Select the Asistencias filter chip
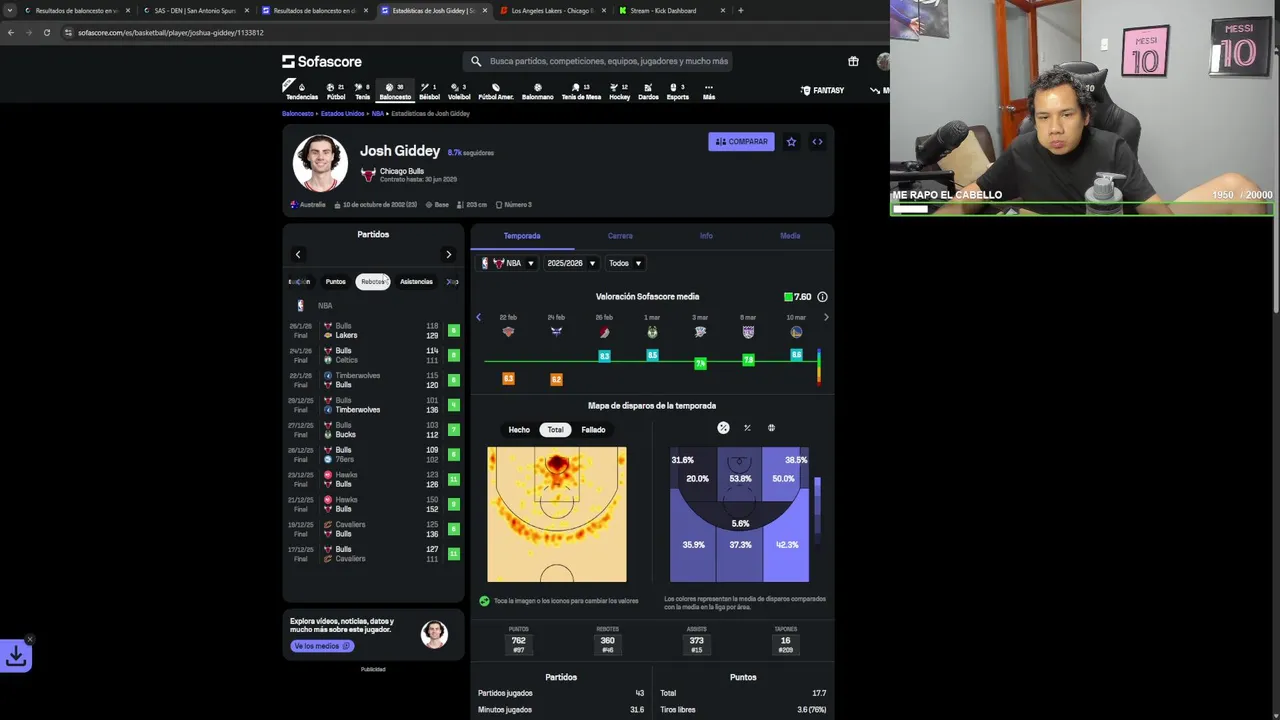 (x=416, y=282)
